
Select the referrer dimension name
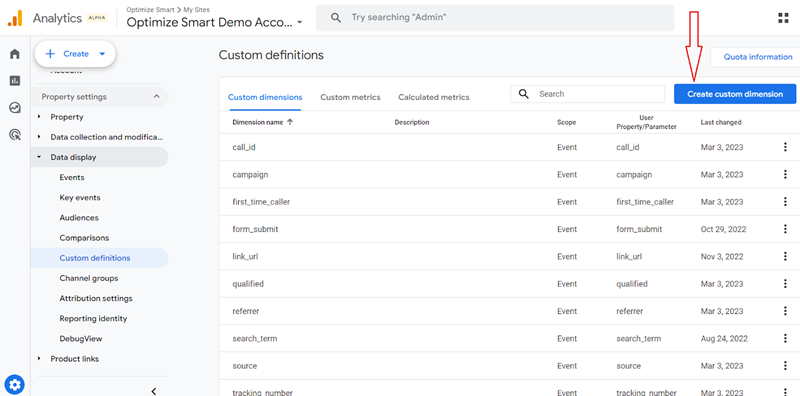pos(245,311)
